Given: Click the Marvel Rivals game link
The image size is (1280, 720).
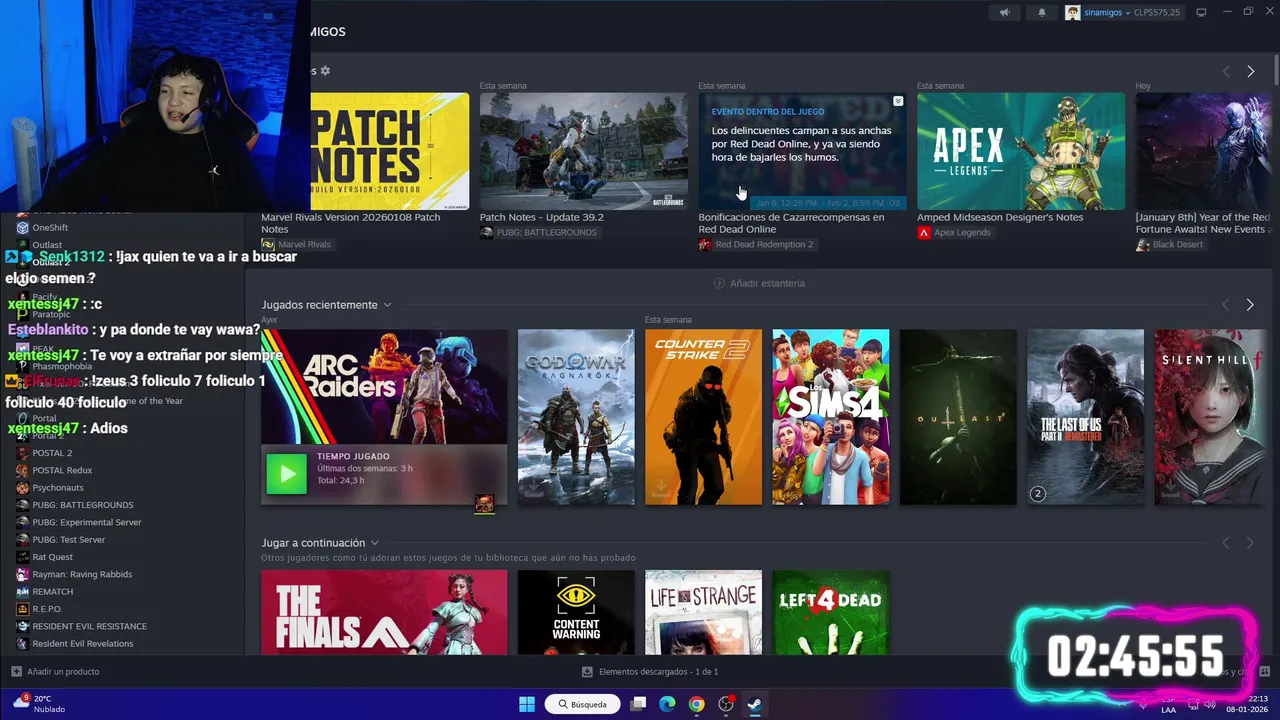Looking at the screenshot, I should point(296,244).
